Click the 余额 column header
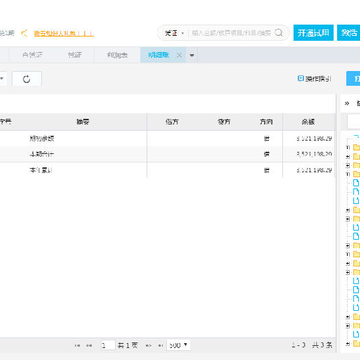This screenshot has height=360, width=360. (309, 122)
